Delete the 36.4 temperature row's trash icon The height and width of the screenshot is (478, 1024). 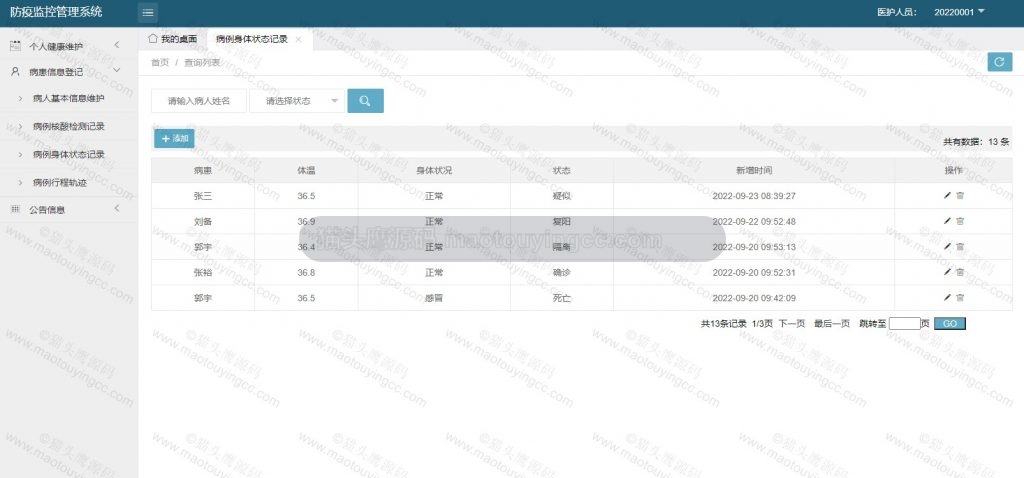(960, 246)
